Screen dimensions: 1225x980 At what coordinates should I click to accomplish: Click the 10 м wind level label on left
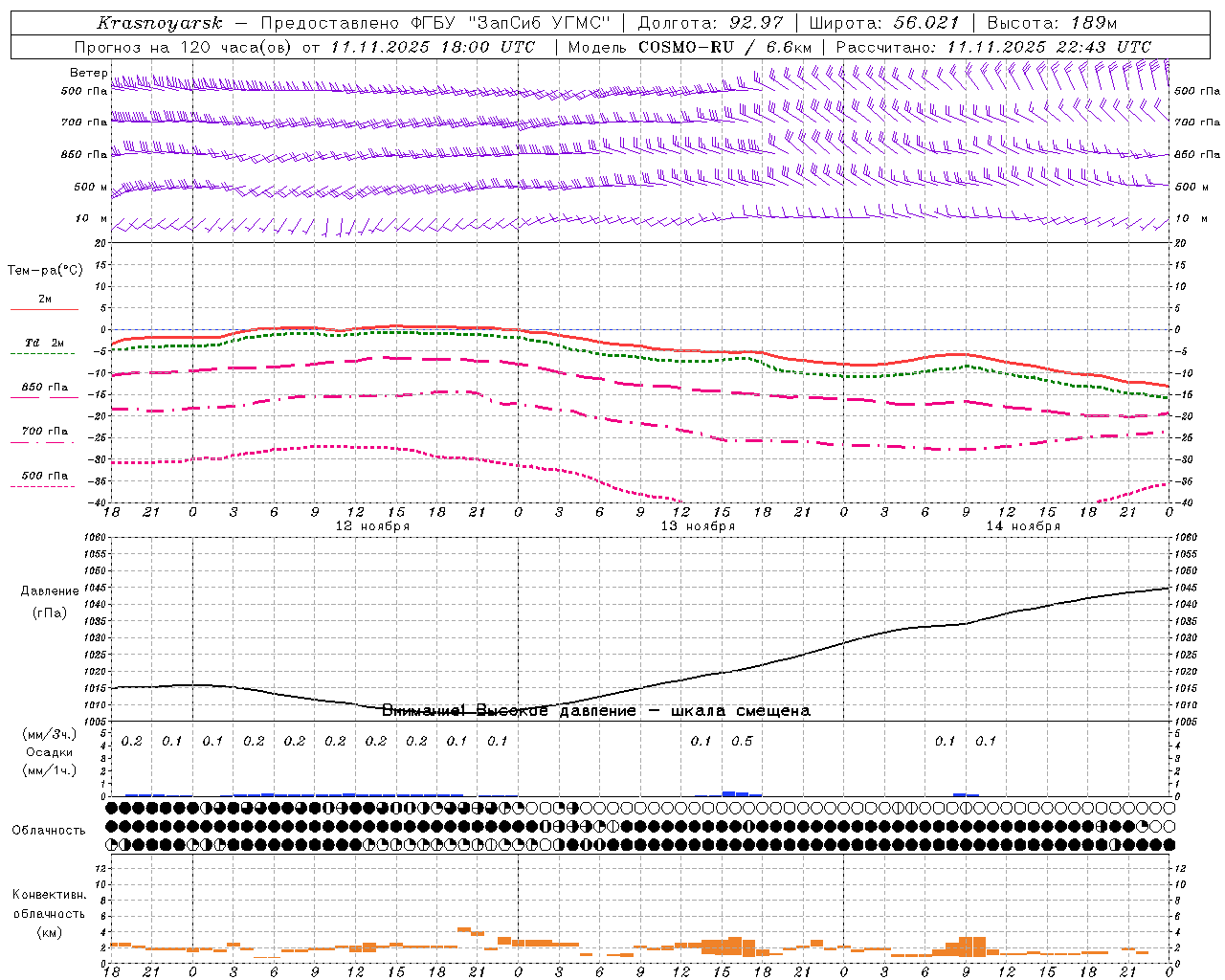coord(92,218)
